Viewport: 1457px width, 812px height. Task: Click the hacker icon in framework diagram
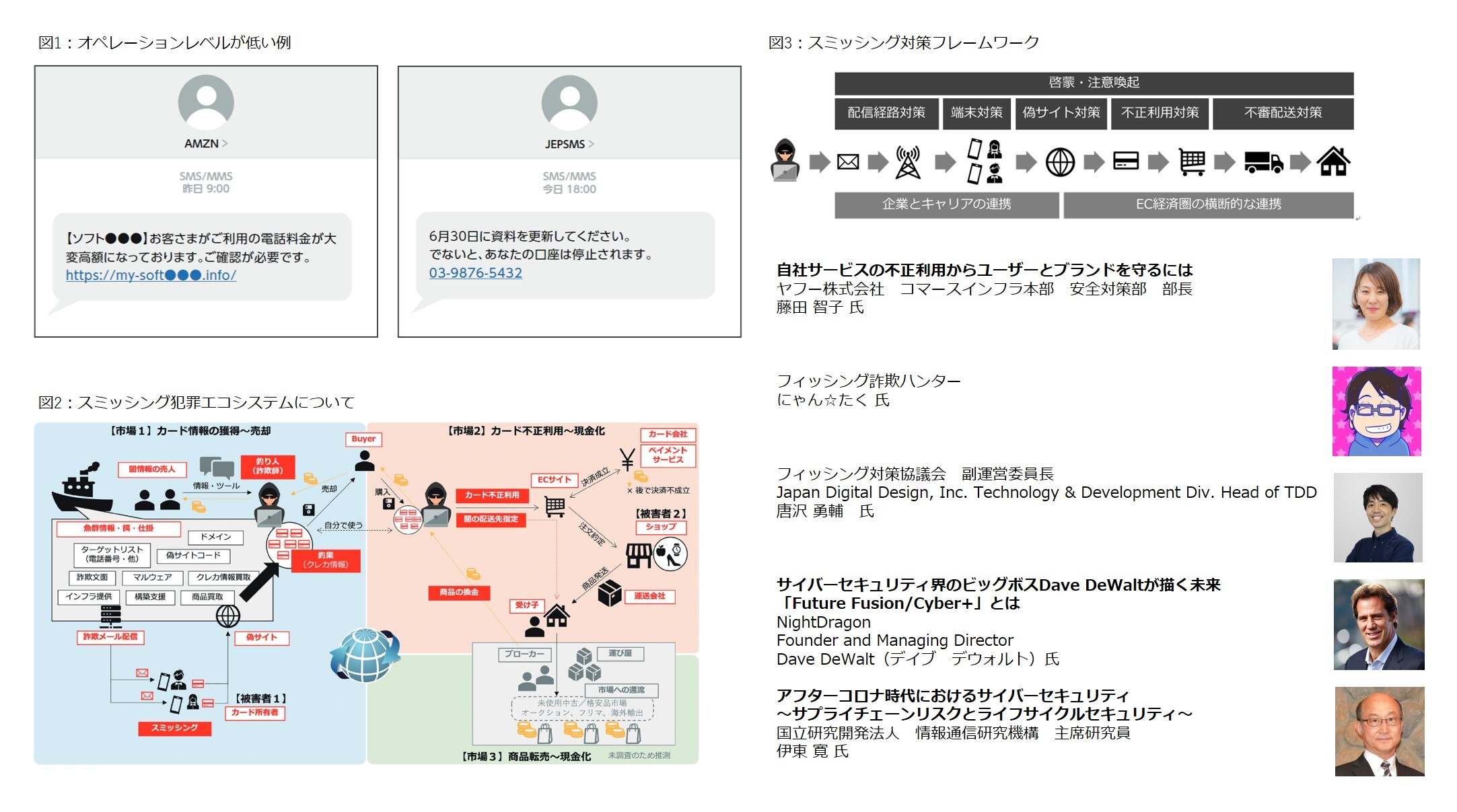[x=785, y=161]
